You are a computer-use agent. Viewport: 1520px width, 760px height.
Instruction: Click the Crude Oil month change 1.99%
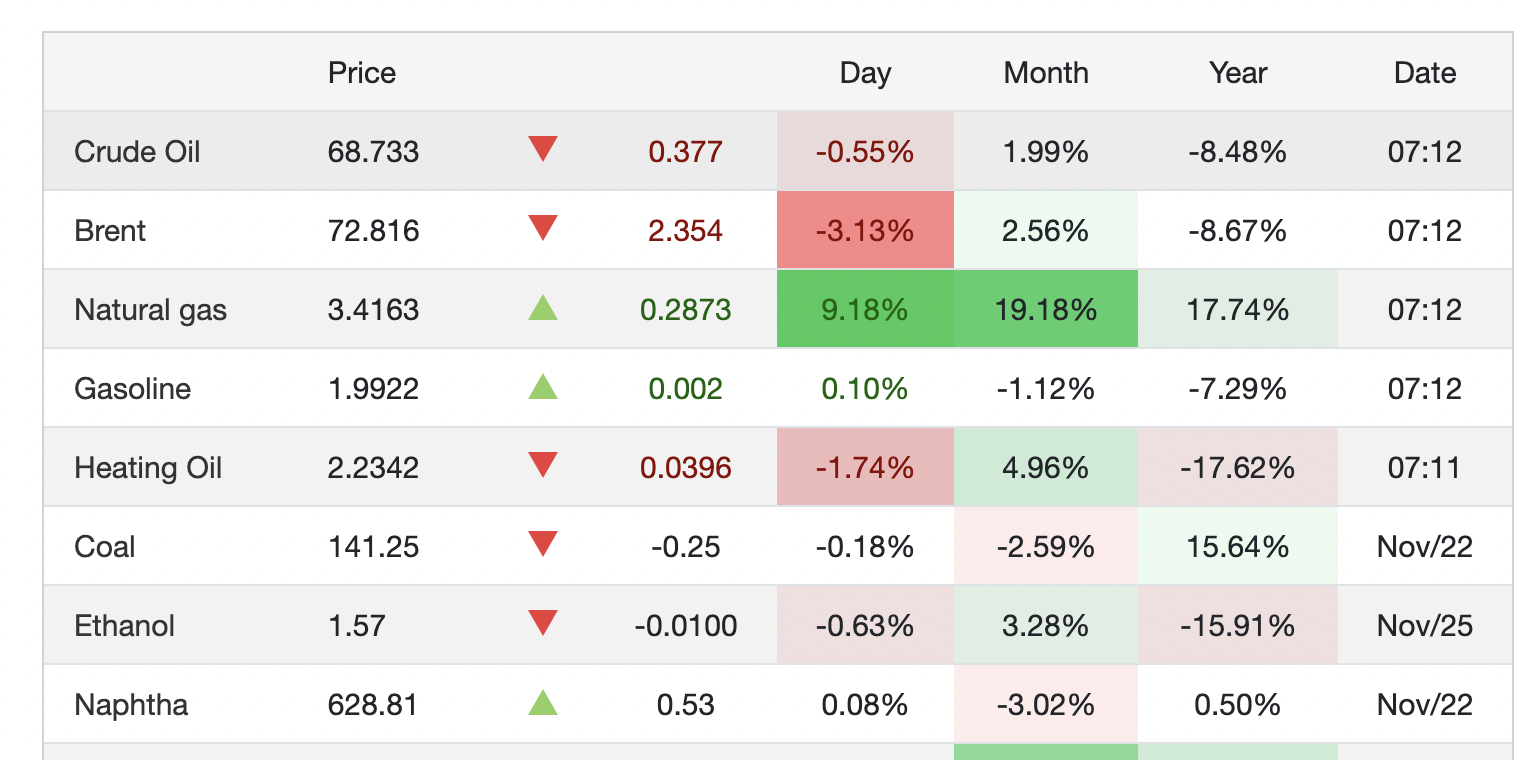(x=1046, y=152)
